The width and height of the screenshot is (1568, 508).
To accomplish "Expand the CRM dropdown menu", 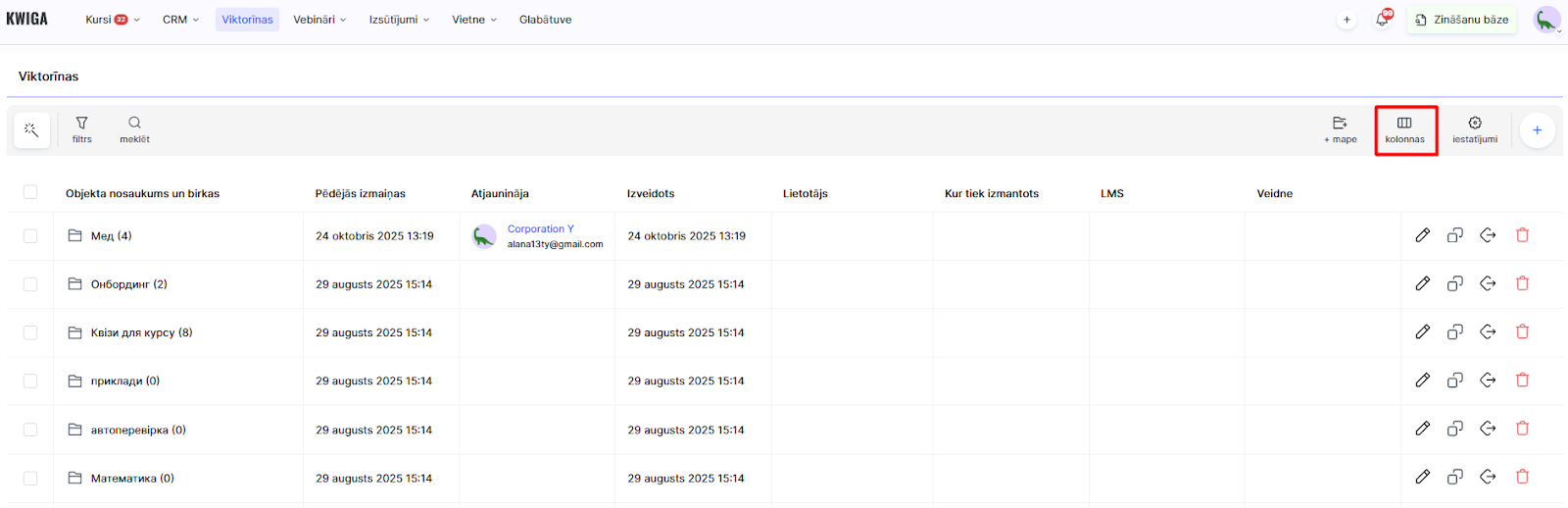I will [x=180, y=20].
